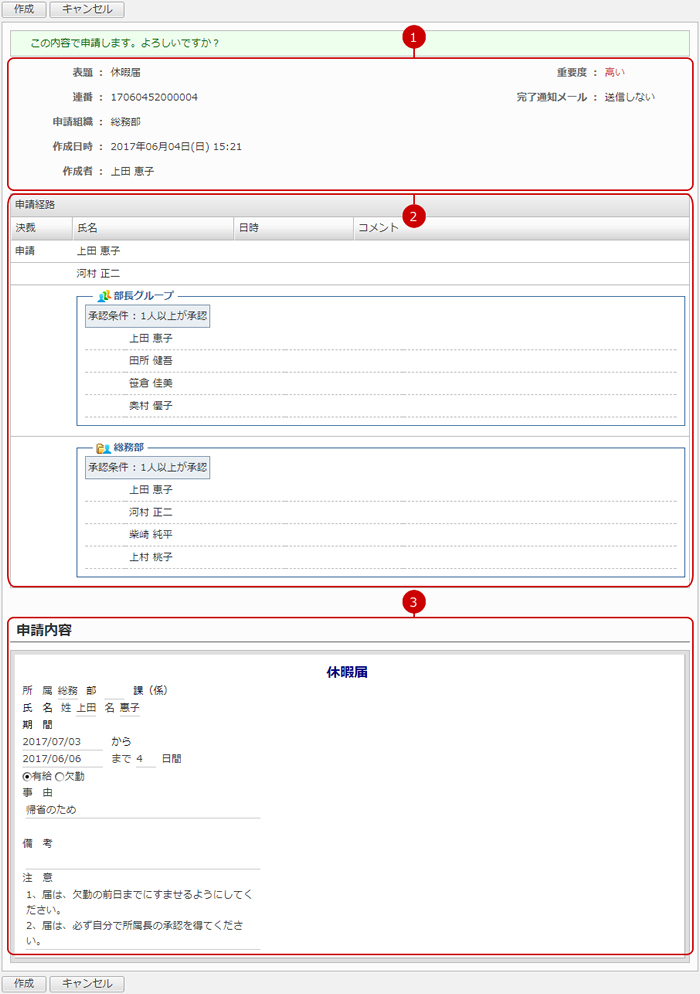Screen dimensions: 700x994
Task: Click the 決裁 column header
Action: [x=42, y=228]
